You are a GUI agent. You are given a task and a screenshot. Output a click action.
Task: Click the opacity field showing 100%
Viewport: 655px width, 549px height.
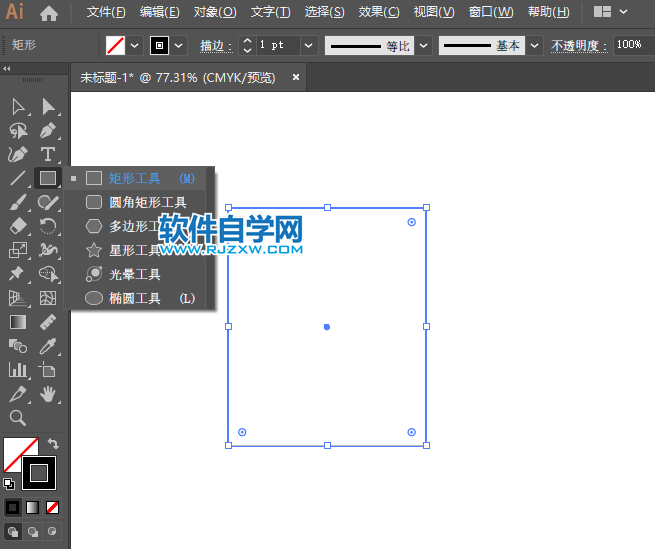[629, 45]
